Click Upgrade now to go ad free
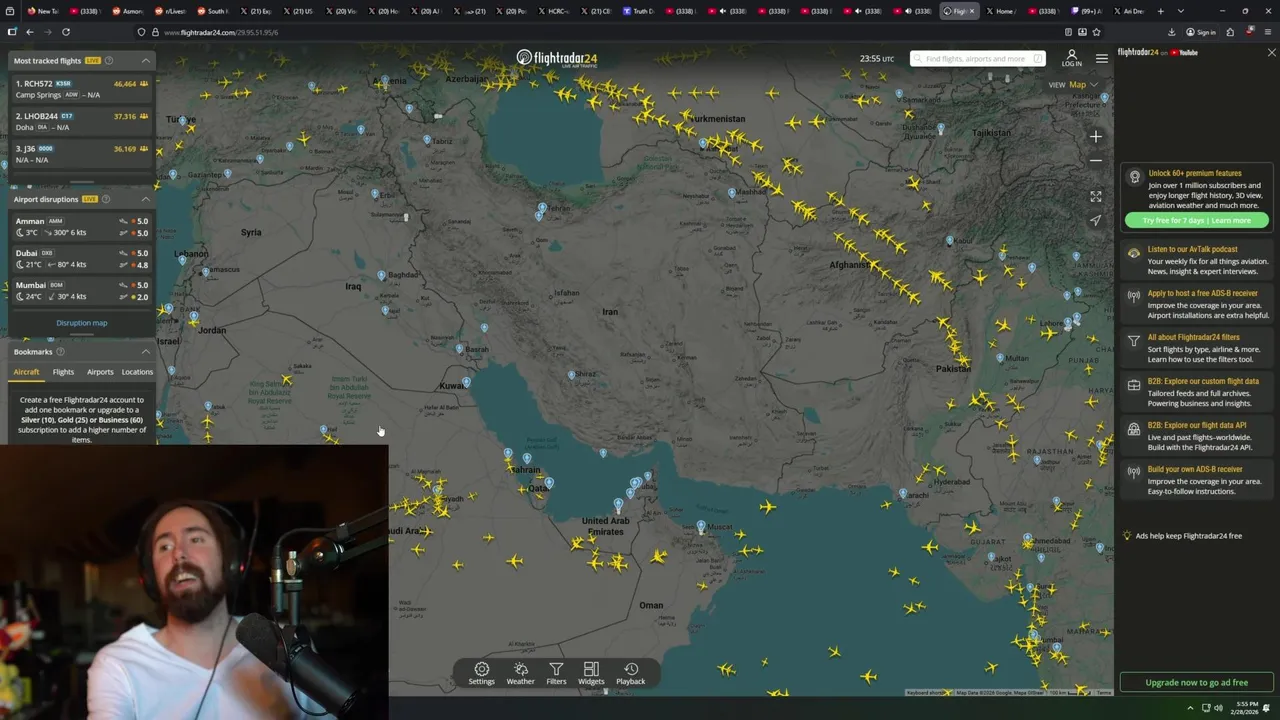Screen dimensions: 1280x720 point(1196,682)
